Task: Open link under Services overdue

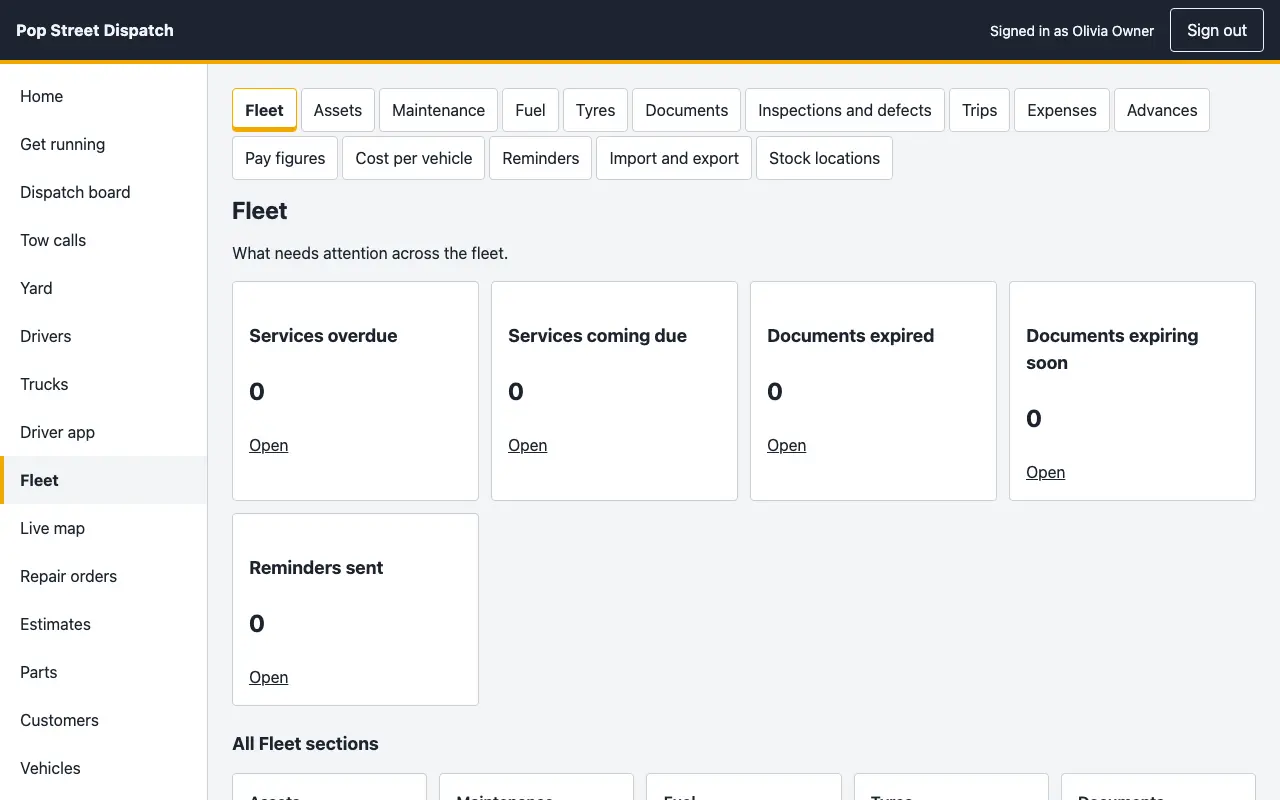Action: click(x=268, y=445)
